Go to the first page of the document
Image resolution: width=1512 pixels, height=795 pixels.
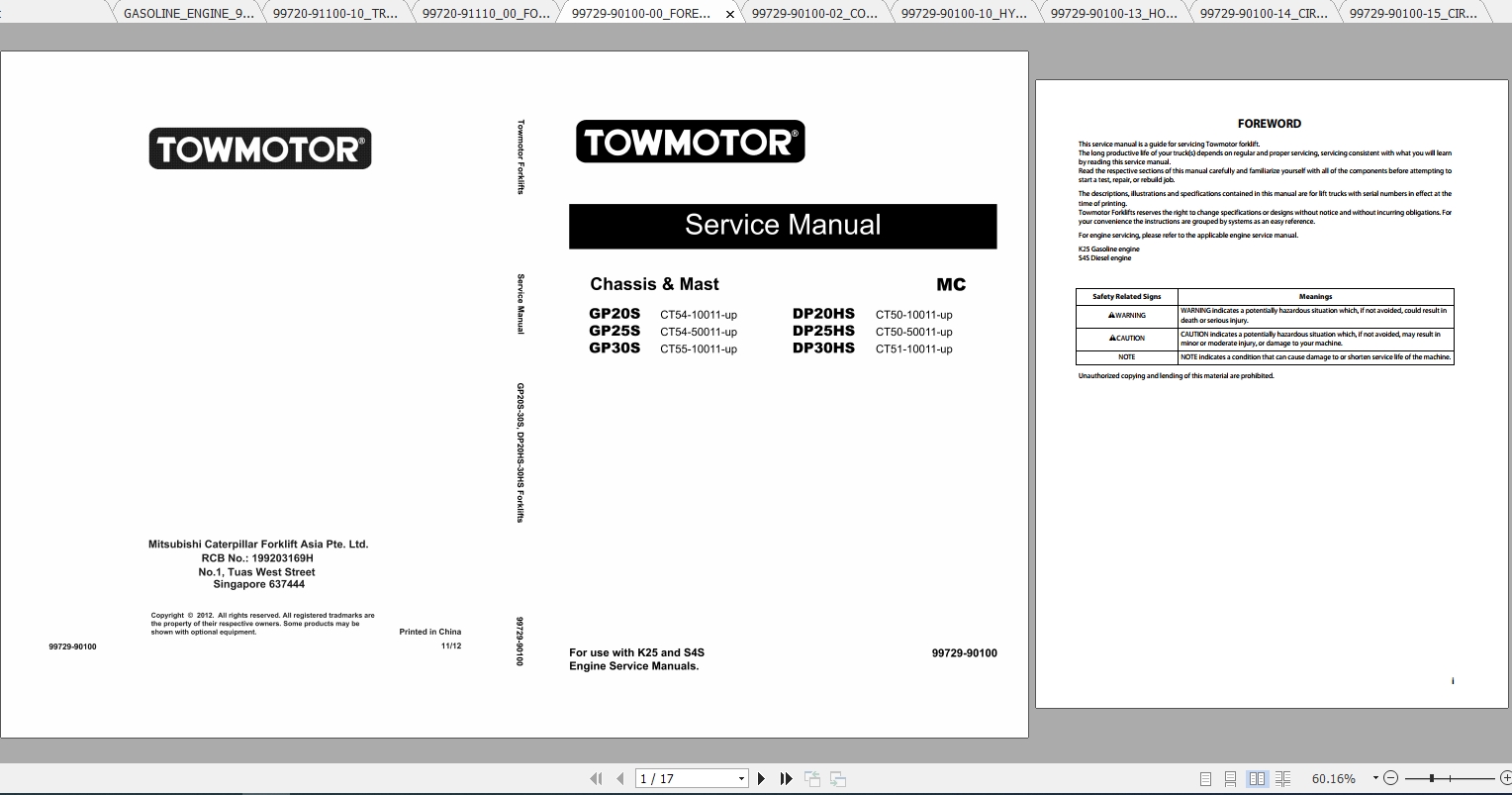[596, 778]
